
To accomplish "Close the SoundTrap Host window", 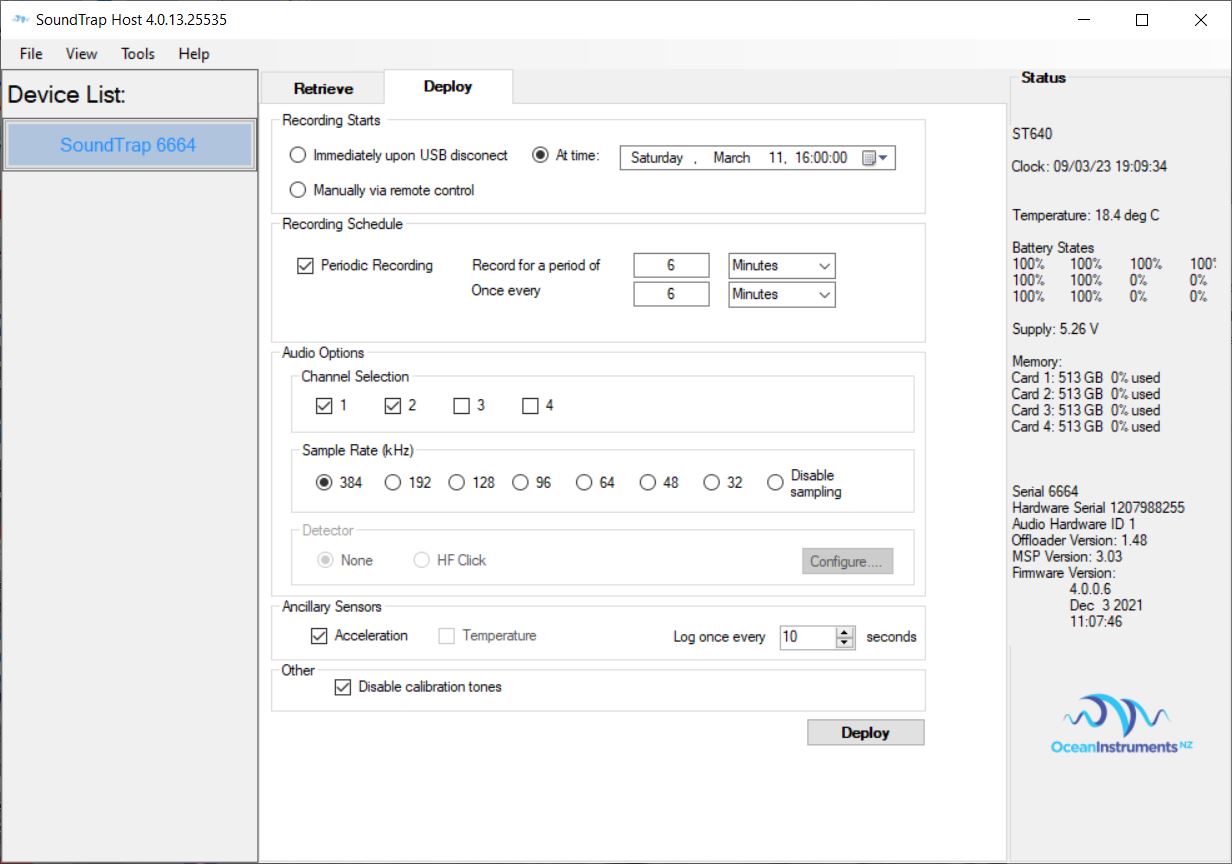I will [x=1200, y=20].
